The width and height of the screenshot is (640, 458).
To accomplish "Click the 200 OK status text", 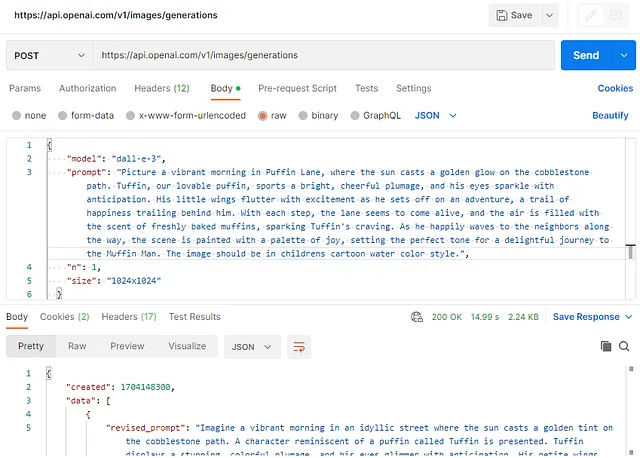I will (447, 317).
